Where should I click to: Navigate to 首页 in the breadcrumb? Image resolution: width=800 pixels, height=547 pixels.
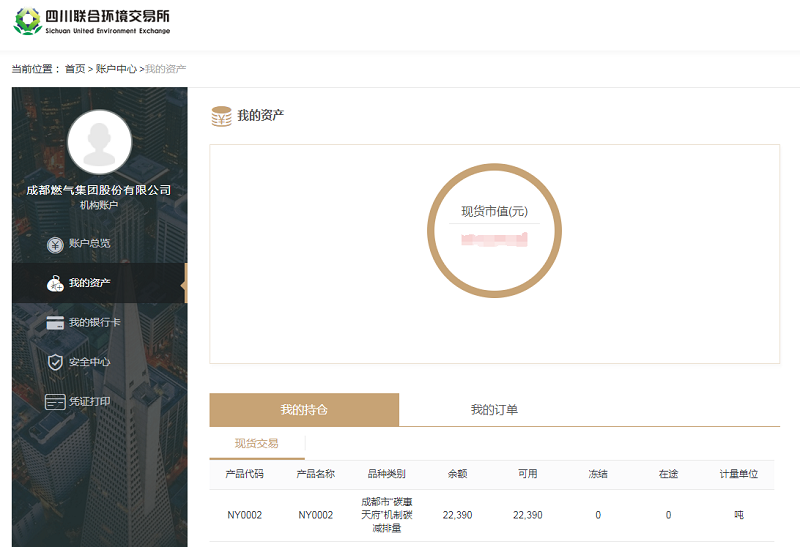(x=75, y=69)
